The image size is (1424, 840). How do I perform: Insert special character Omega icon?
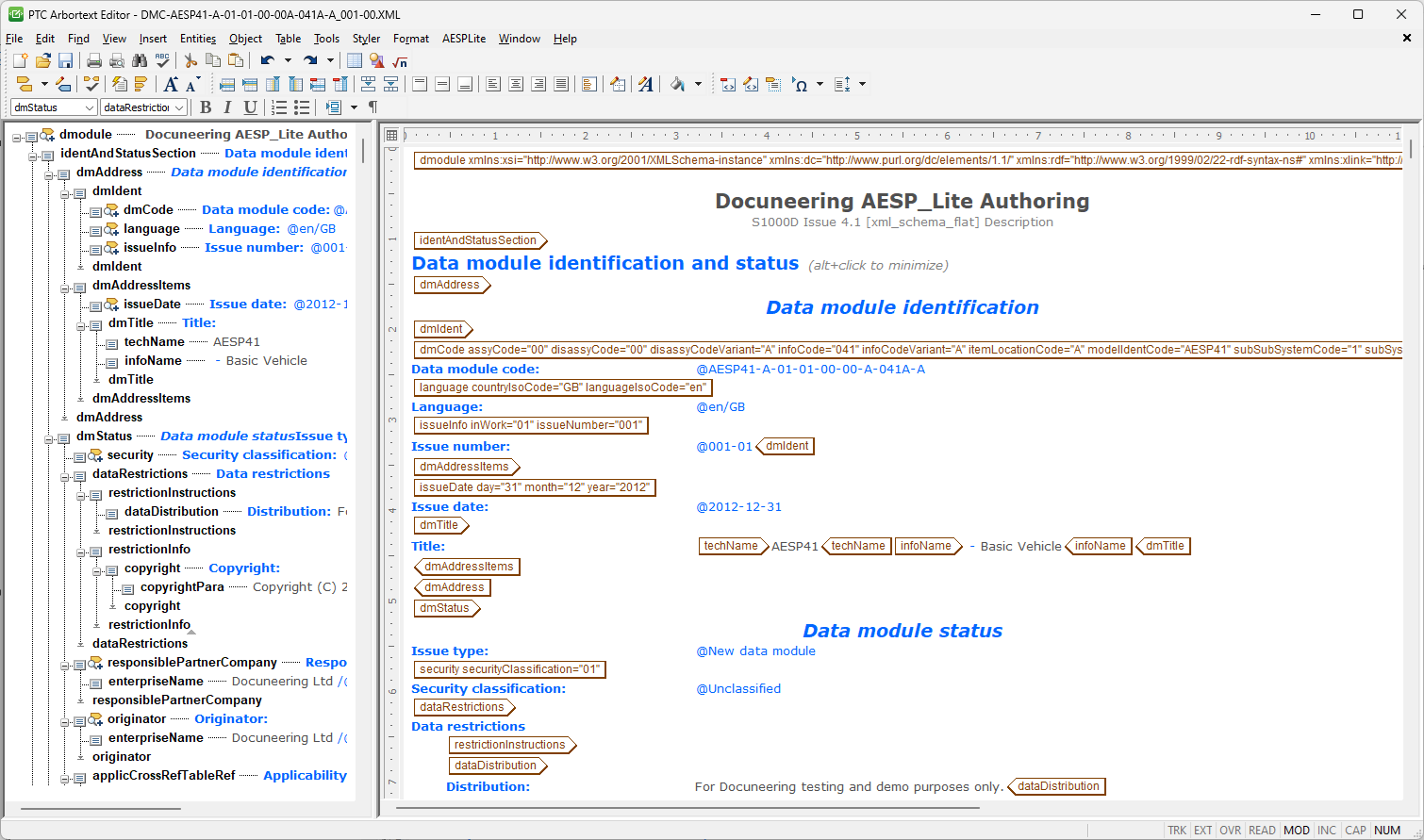tap(800, 84)
